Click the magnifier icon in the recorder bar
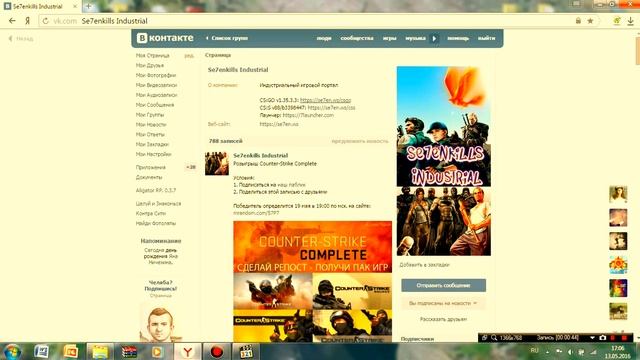 (494, 338)
